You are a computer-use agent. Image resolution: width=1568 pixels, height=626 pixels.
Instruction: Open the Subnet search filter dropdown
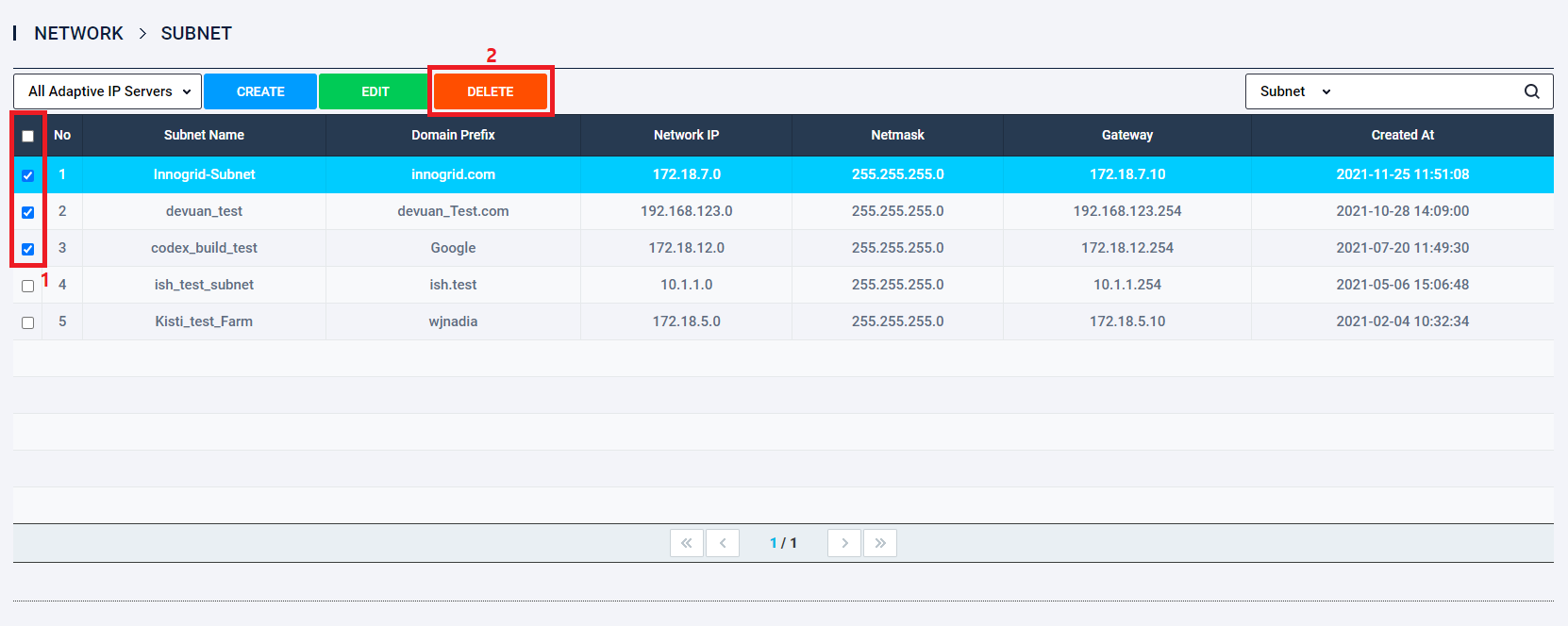click(1295, 91)
